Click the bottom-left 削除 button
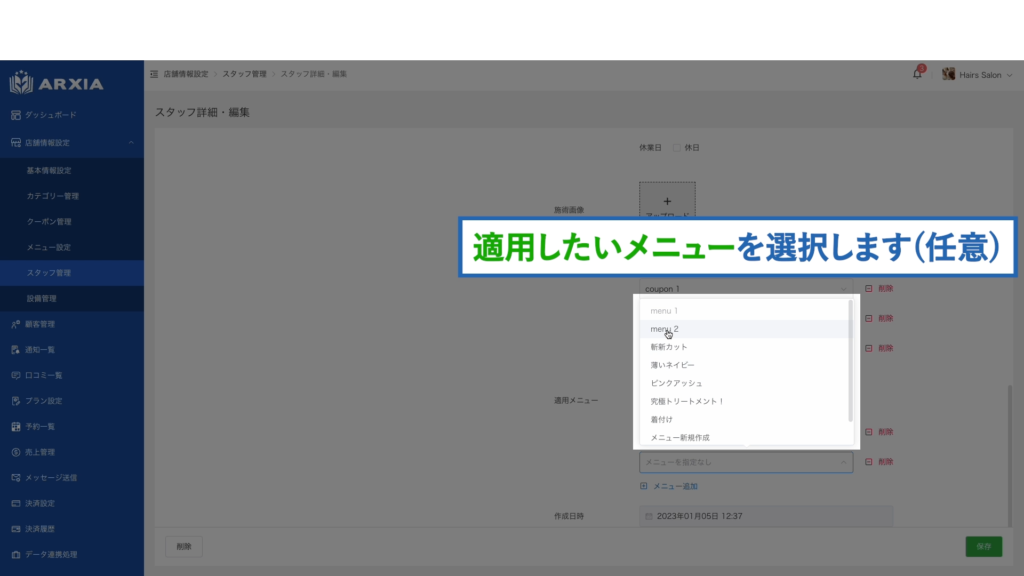 pyautogui.click(x=184, y=547)
